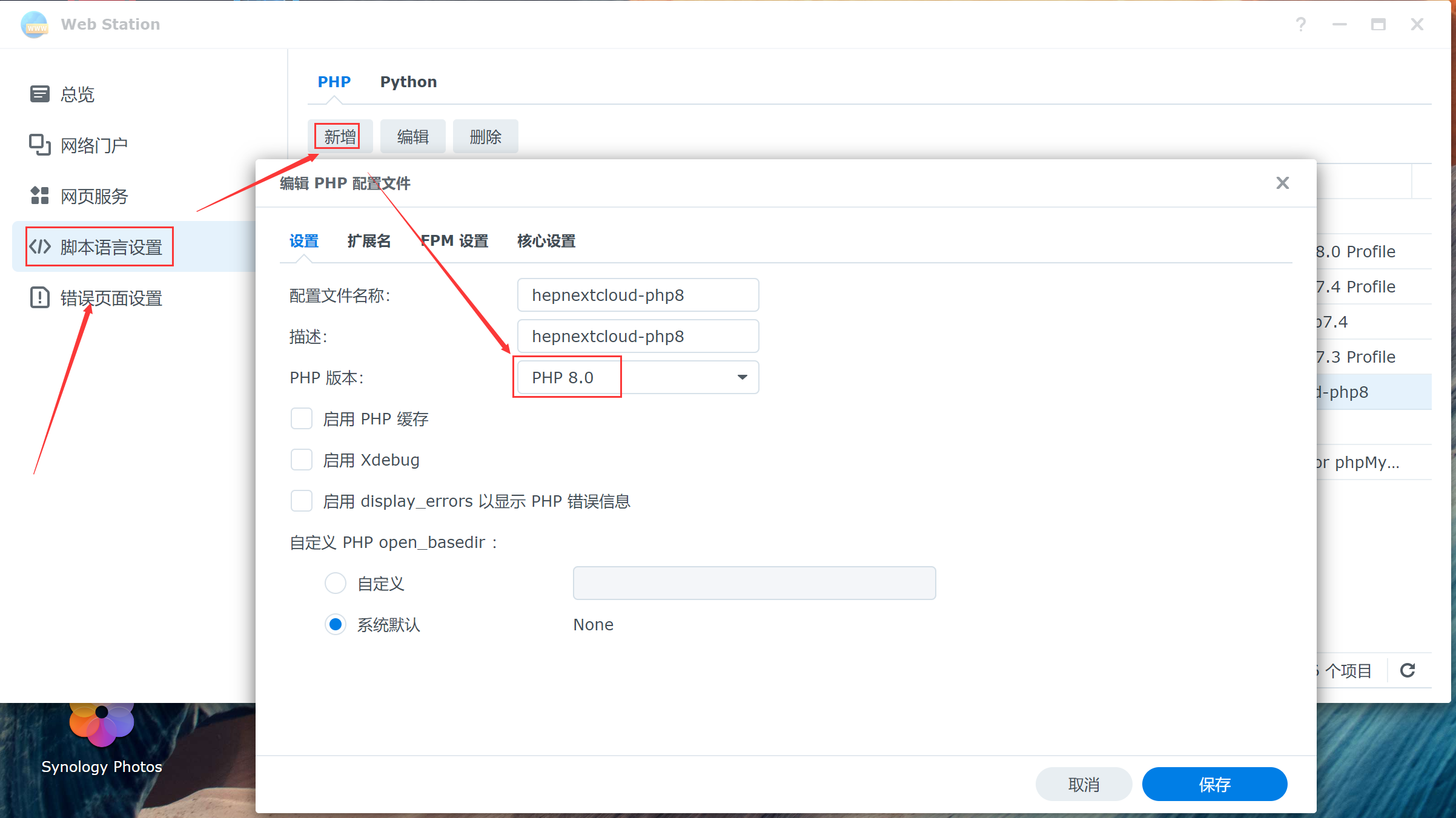Edit the 配置文件名称 input field
Screen dimensions: 1456x818
click(x=637, y=295)
